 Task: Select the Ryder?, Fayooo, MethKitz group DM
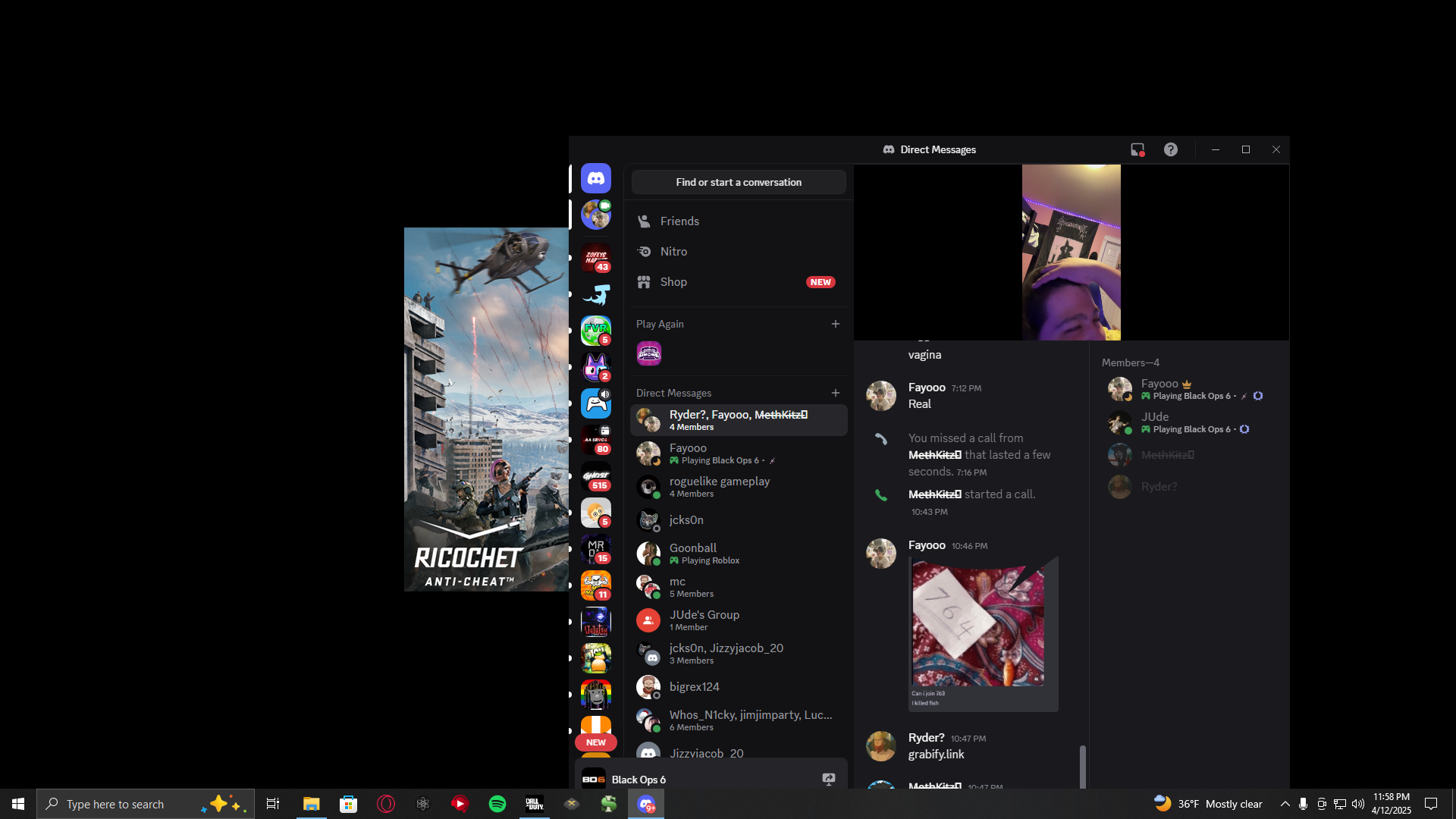coord(739,420)
